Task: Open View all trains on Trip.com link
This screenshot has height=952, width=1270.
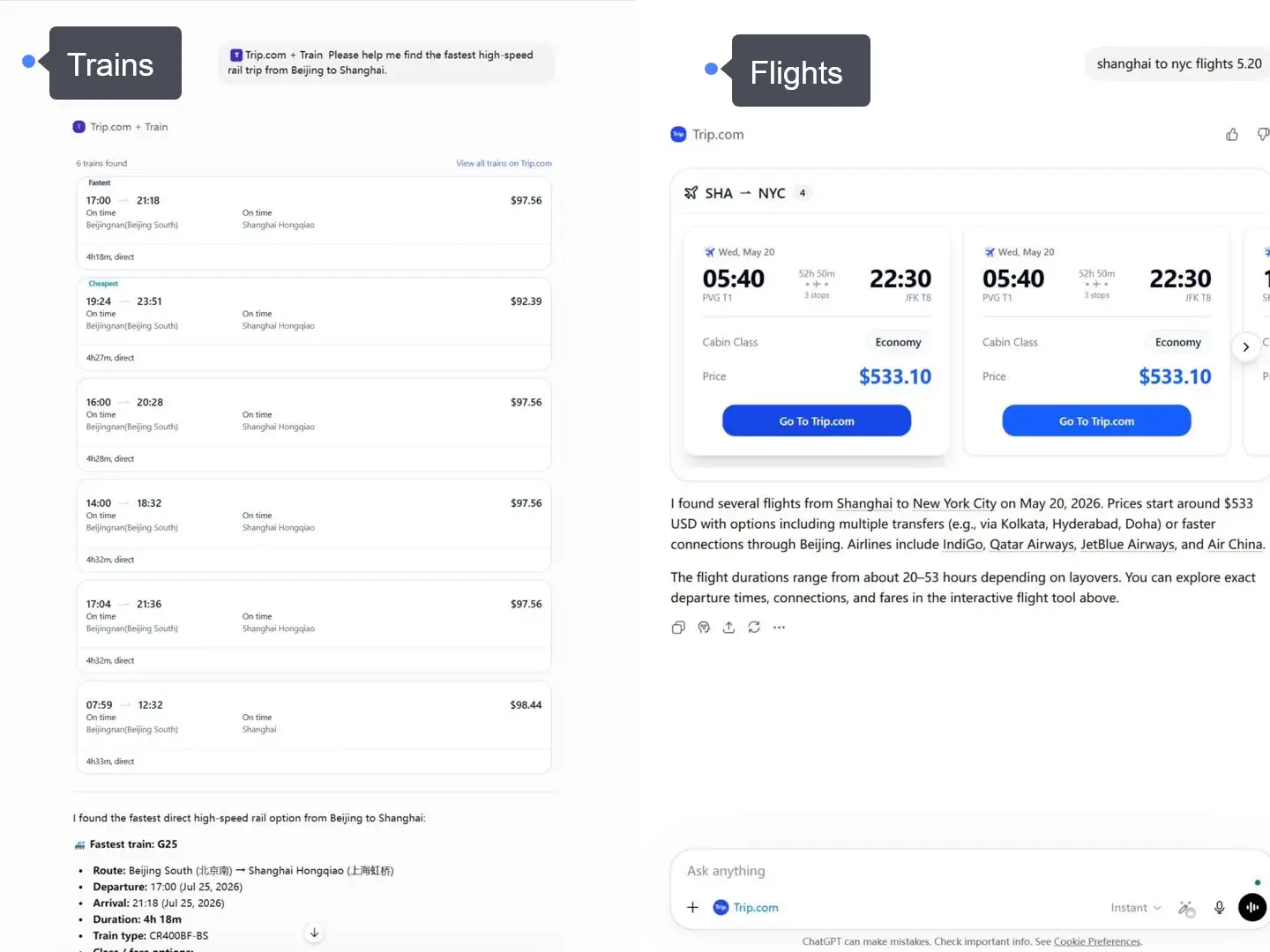Action: pos(504,163)
